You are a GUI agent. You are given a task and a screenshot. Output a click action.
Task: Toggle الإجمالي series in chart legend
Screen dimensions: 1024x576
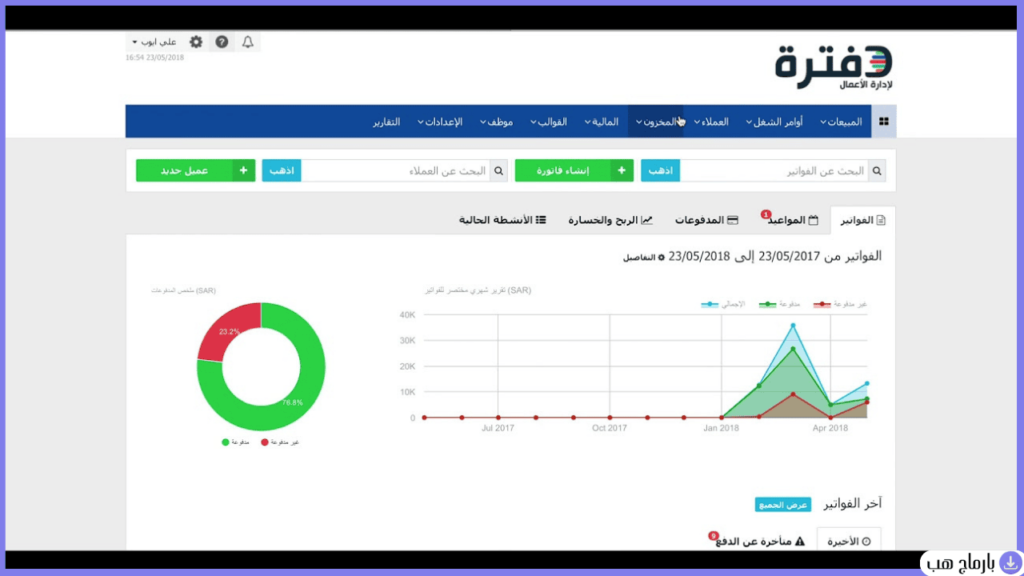(723, 304)
